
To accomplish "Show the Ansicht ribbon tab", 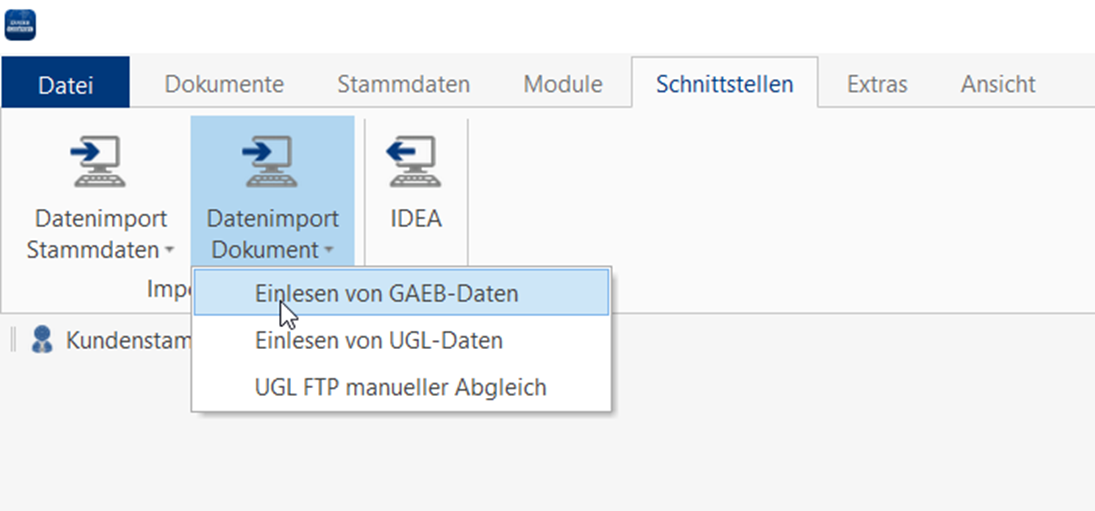I will (998, 84).
